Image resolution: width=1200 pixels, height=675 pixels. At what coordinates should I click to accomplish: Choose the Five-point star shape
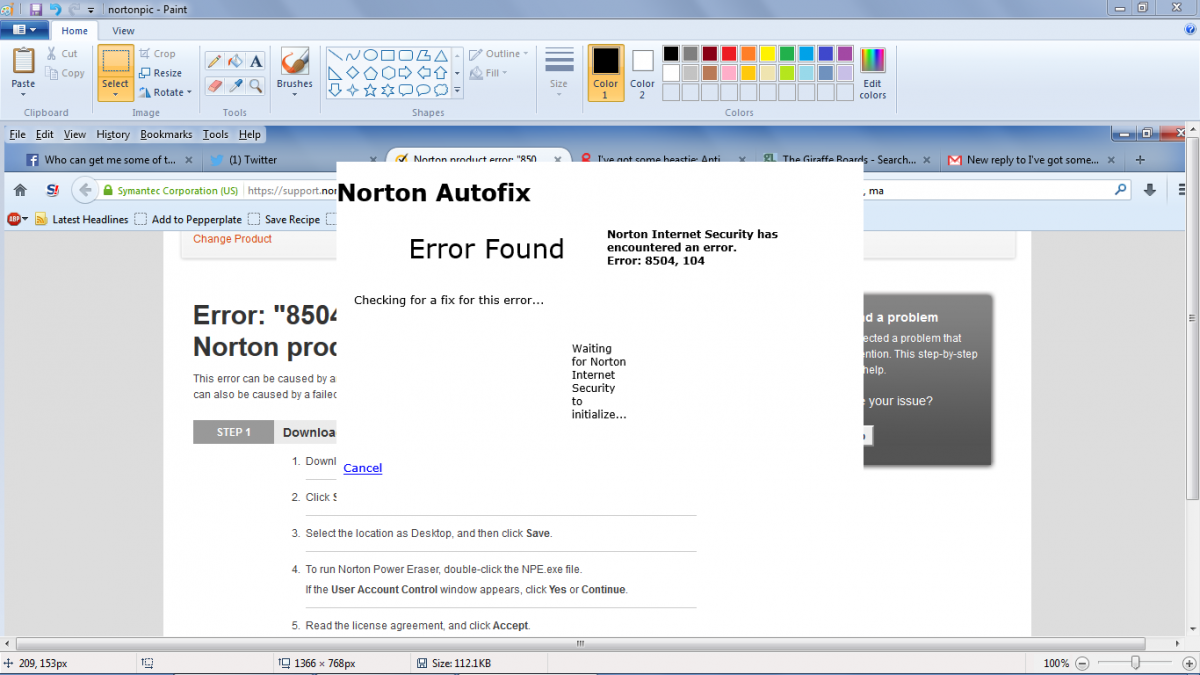[370, 90]
